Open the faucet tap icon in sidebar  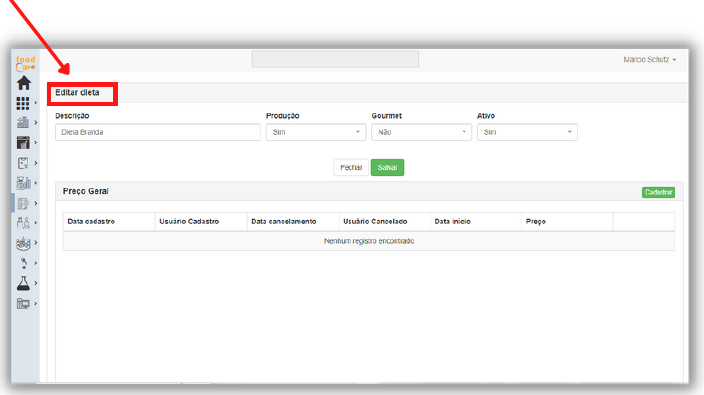click(23, 263)
